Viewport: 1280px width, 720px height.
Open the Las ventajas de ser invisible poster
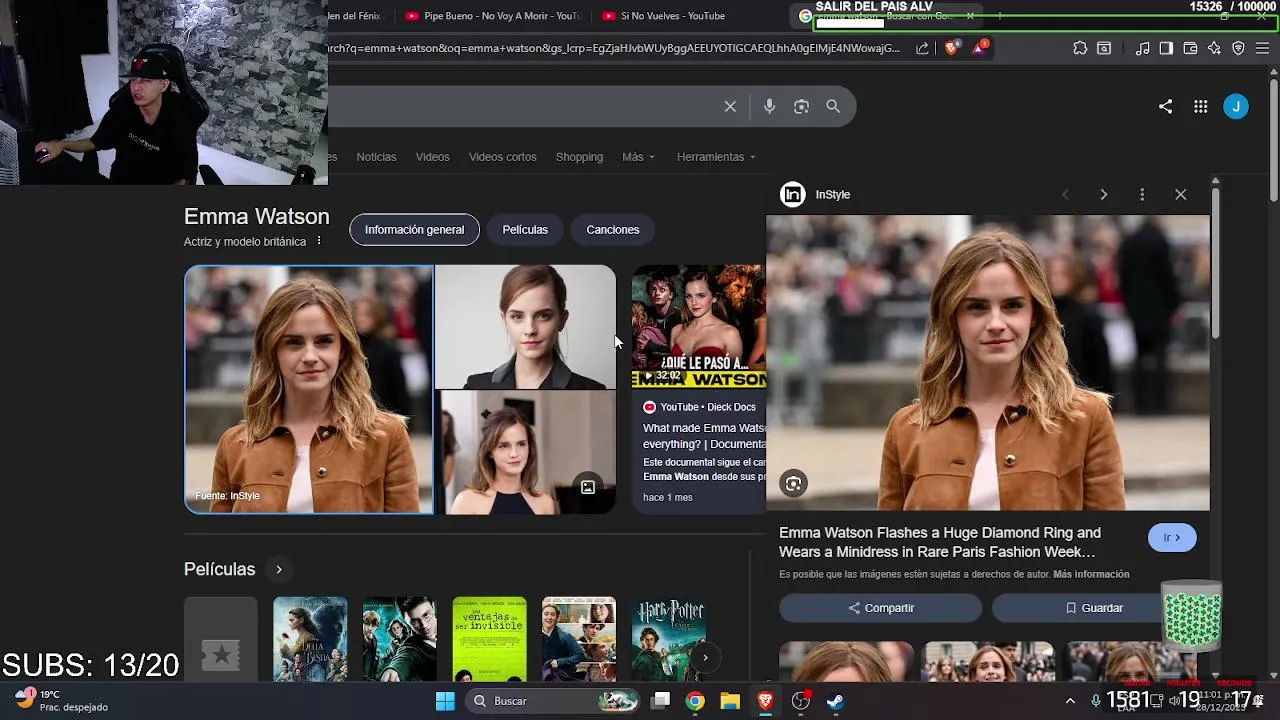click(x=489, y=640)
